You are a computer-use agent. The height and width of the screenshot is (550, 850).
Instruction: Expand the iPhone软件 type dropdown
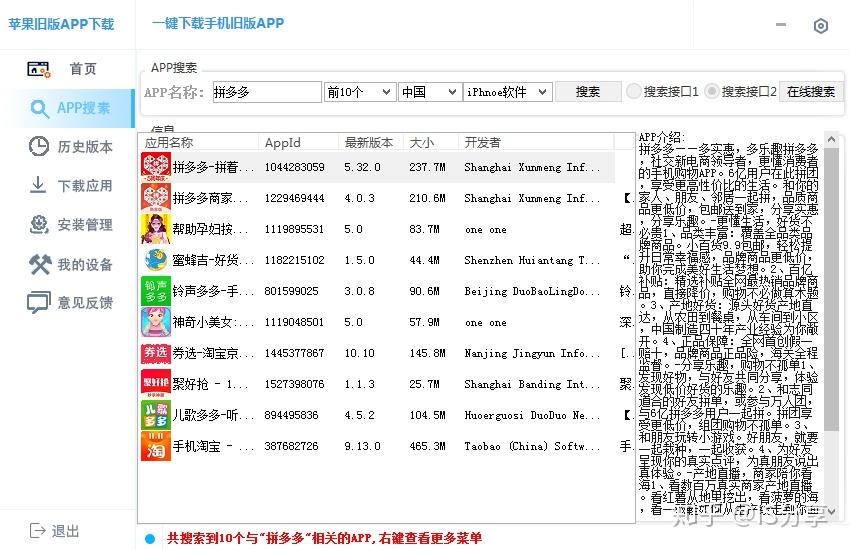coord(507,92)
